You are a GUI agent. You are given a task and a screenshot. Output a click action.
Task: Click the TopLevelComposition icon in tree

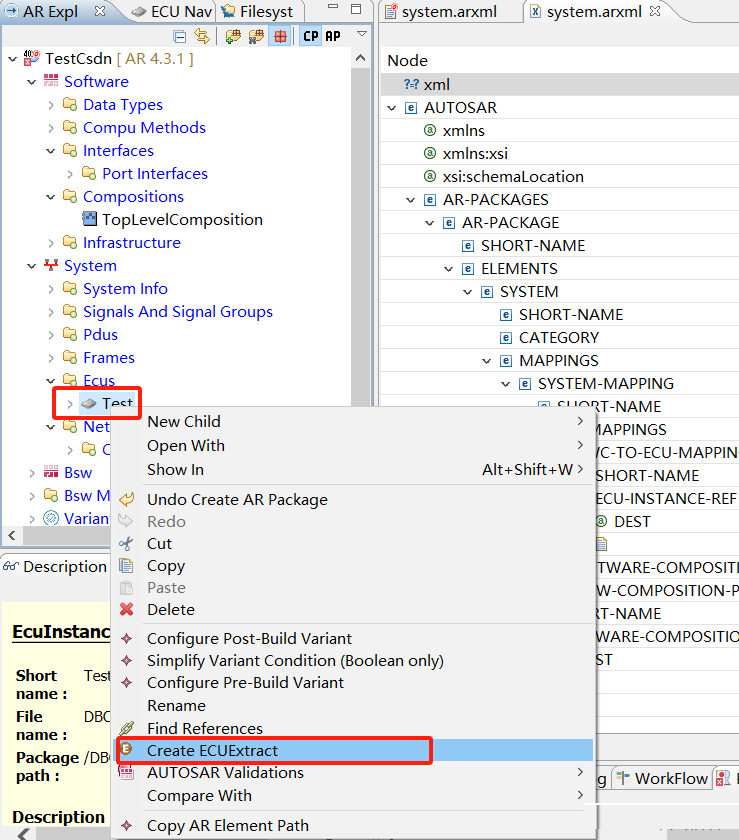coord(90,220)
